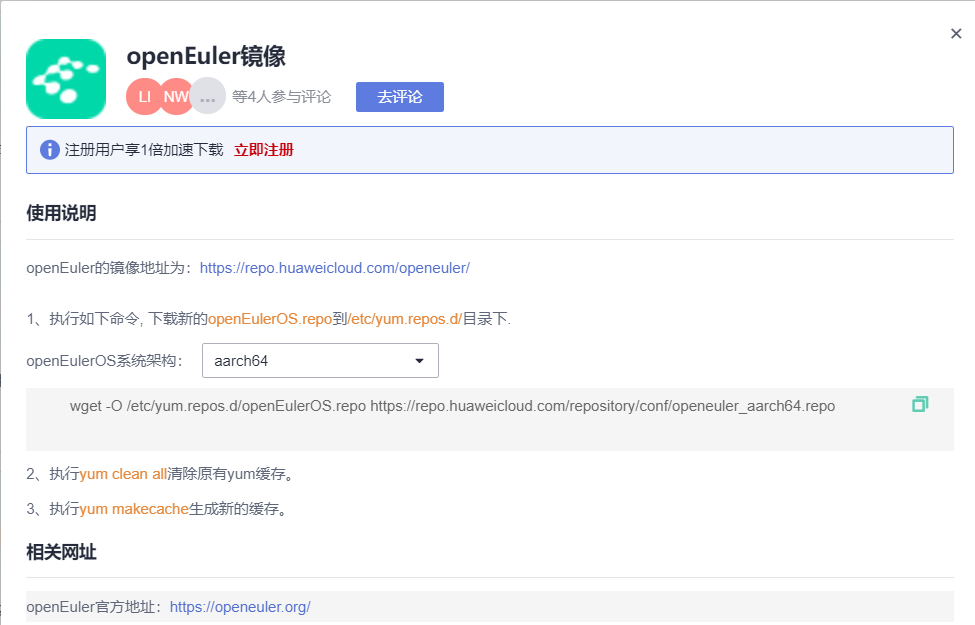Click the openEuler镜像 title
975x625 pixels.
click(x=206, y=56)
